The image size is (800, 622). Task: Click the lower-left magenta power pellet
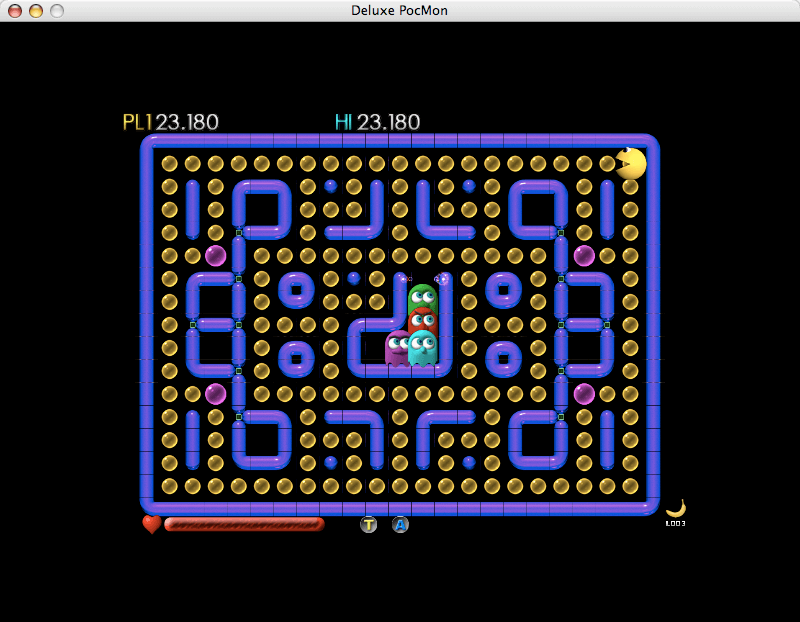point(215,394)
